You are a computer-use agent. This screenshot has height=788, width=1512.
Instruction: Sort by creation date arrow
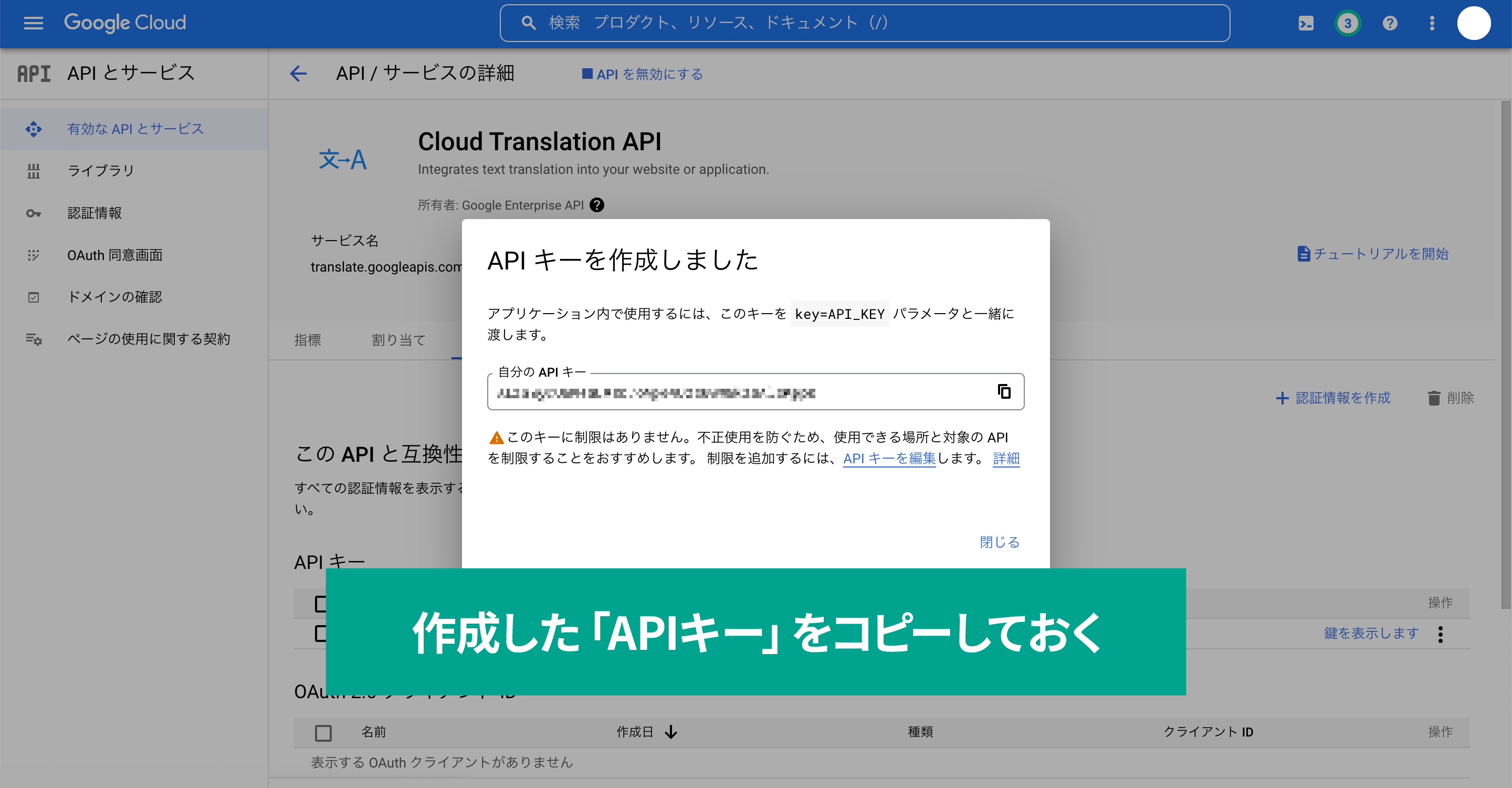click(671, 732)
